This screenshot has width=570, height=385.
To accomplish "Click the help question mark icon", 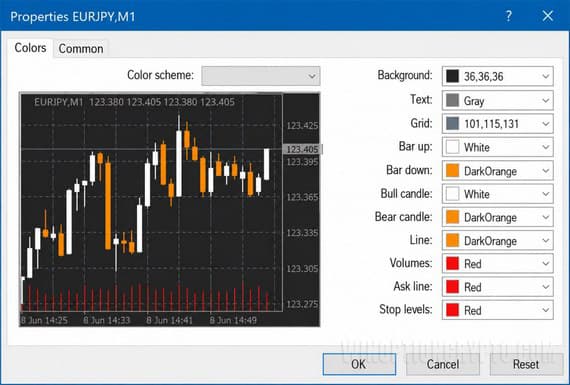I will [x=509, y=16].
